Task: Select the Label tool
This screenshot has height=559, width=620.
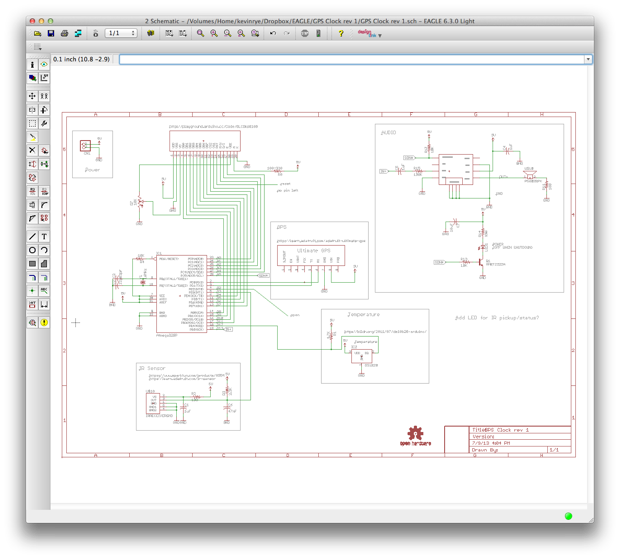Action: point(44,291)
